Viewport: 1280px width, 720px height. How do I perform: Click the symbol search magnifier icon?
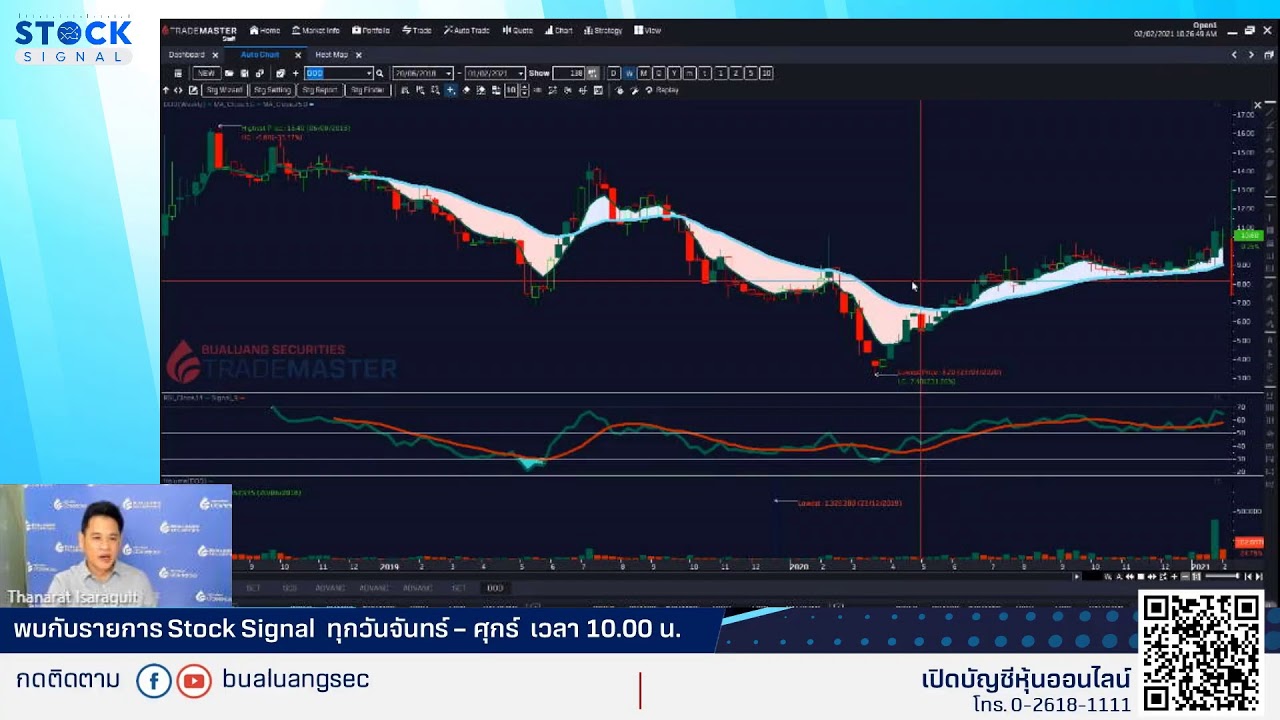click(379, 73)
